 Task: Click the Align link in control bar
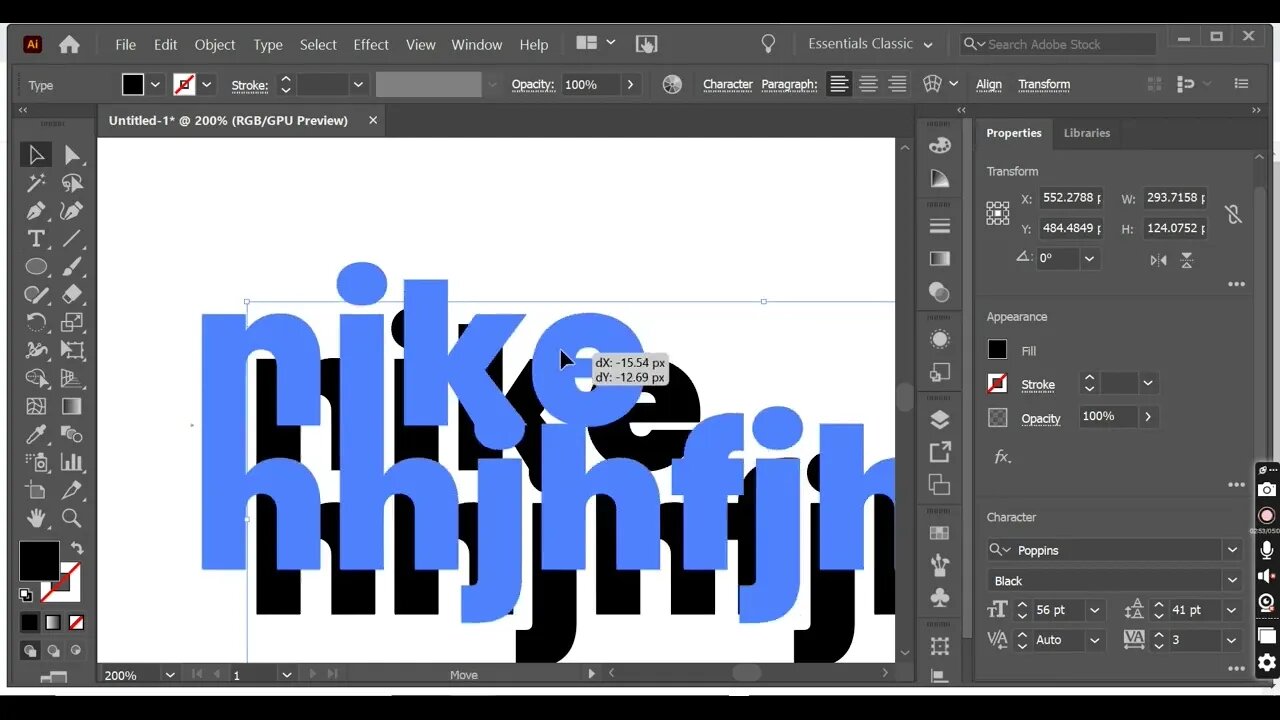[989, 85]
